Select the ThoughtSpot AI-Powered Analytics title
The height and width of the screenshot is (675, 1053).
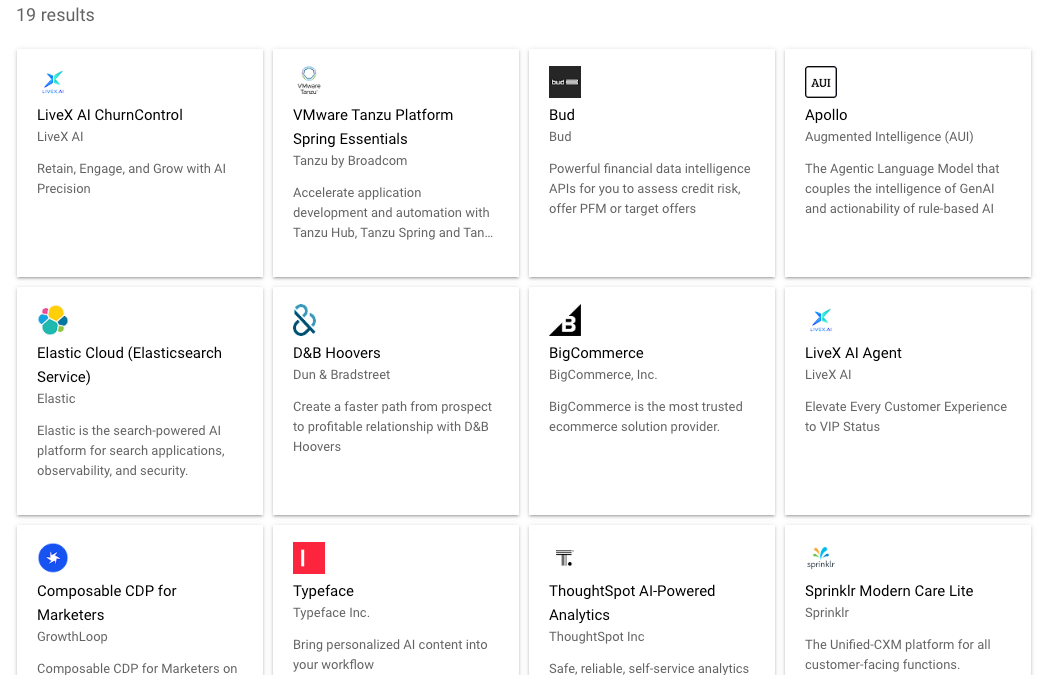tap(632, 603)
